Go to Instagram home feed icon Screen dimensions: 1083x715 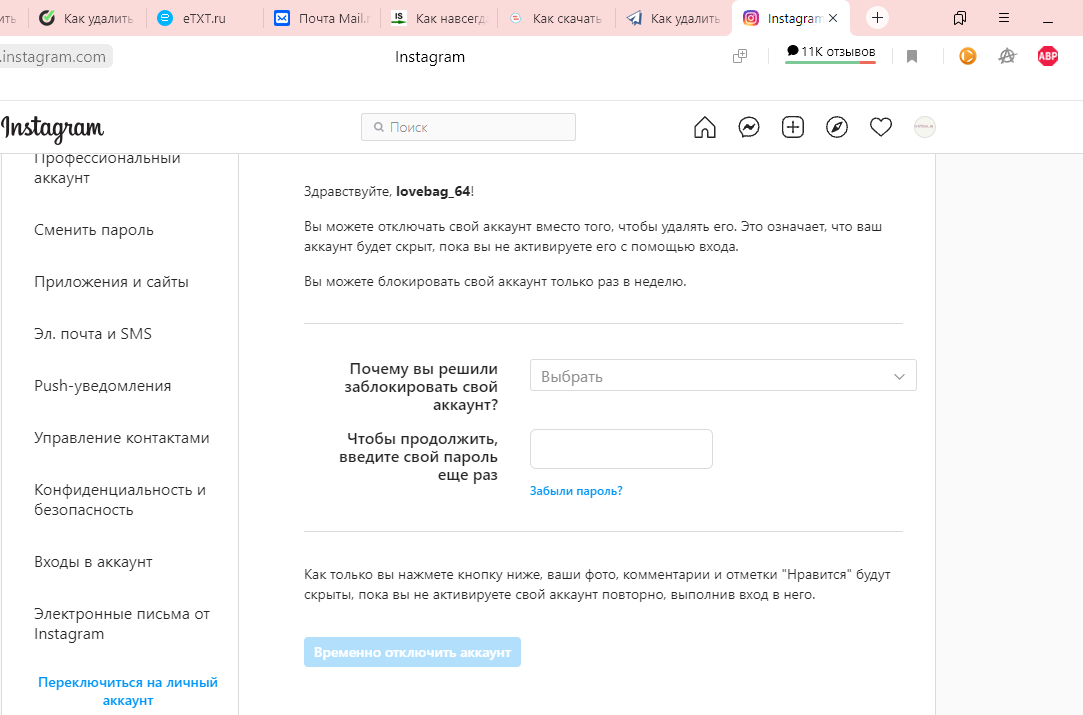(705, 127)
